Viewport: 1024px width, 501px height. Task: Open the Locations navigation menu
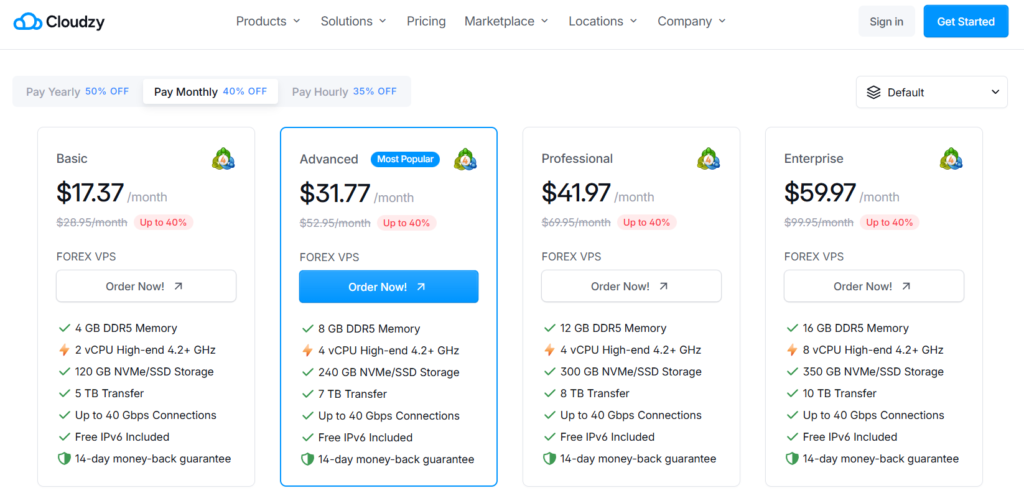coord(603,21)
